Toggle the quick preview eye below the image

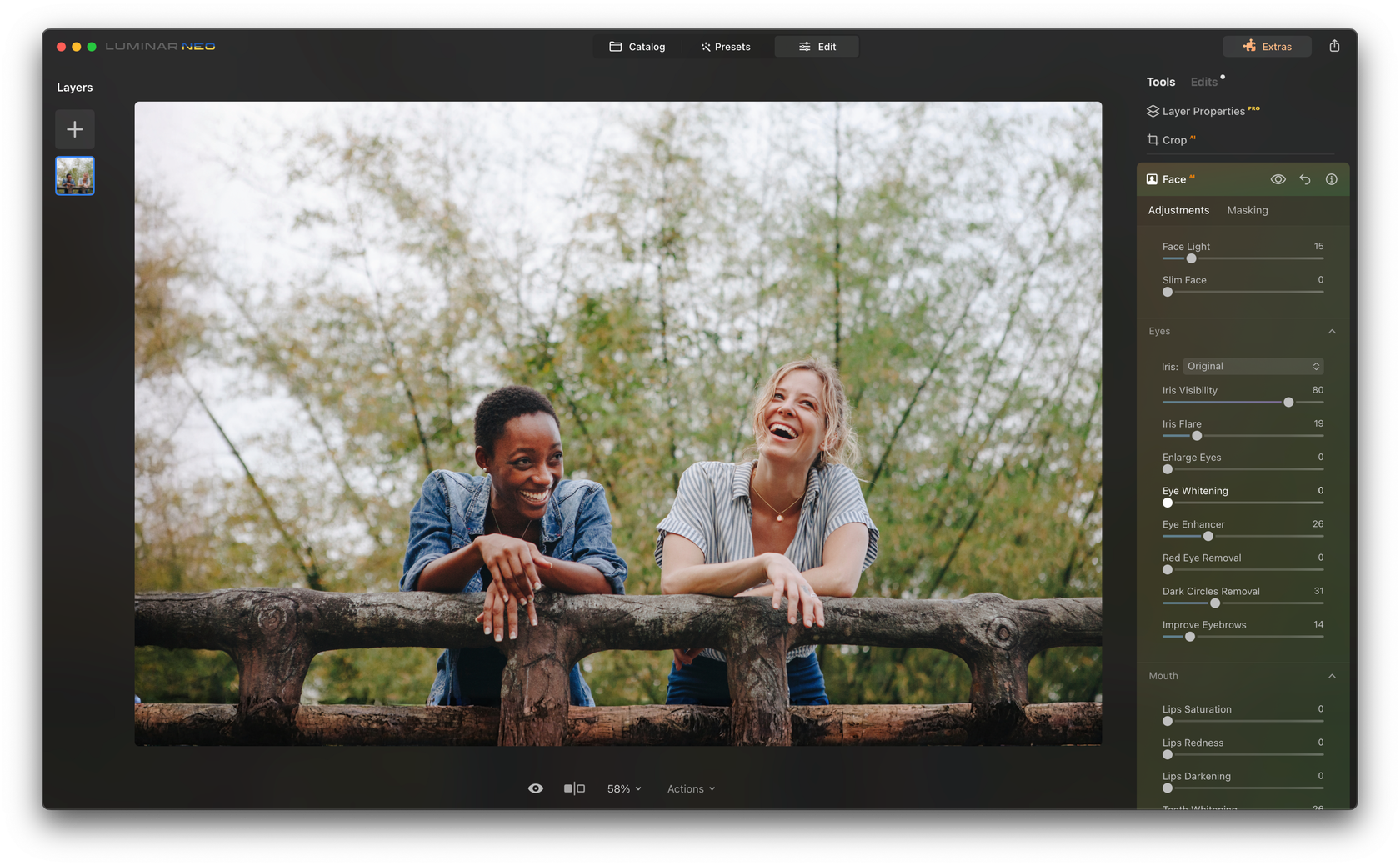[537, 788]
